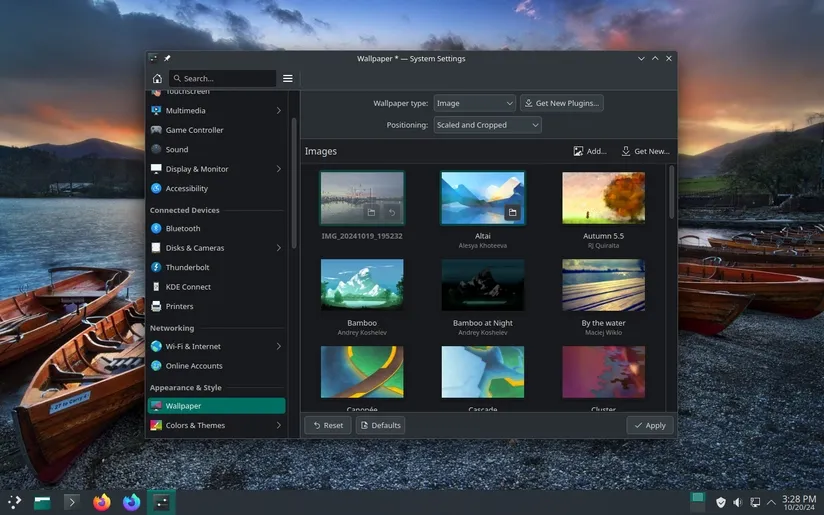Click the Defaults button
Viewport: 824px width, 515px height.
click(x=380, y=425)
